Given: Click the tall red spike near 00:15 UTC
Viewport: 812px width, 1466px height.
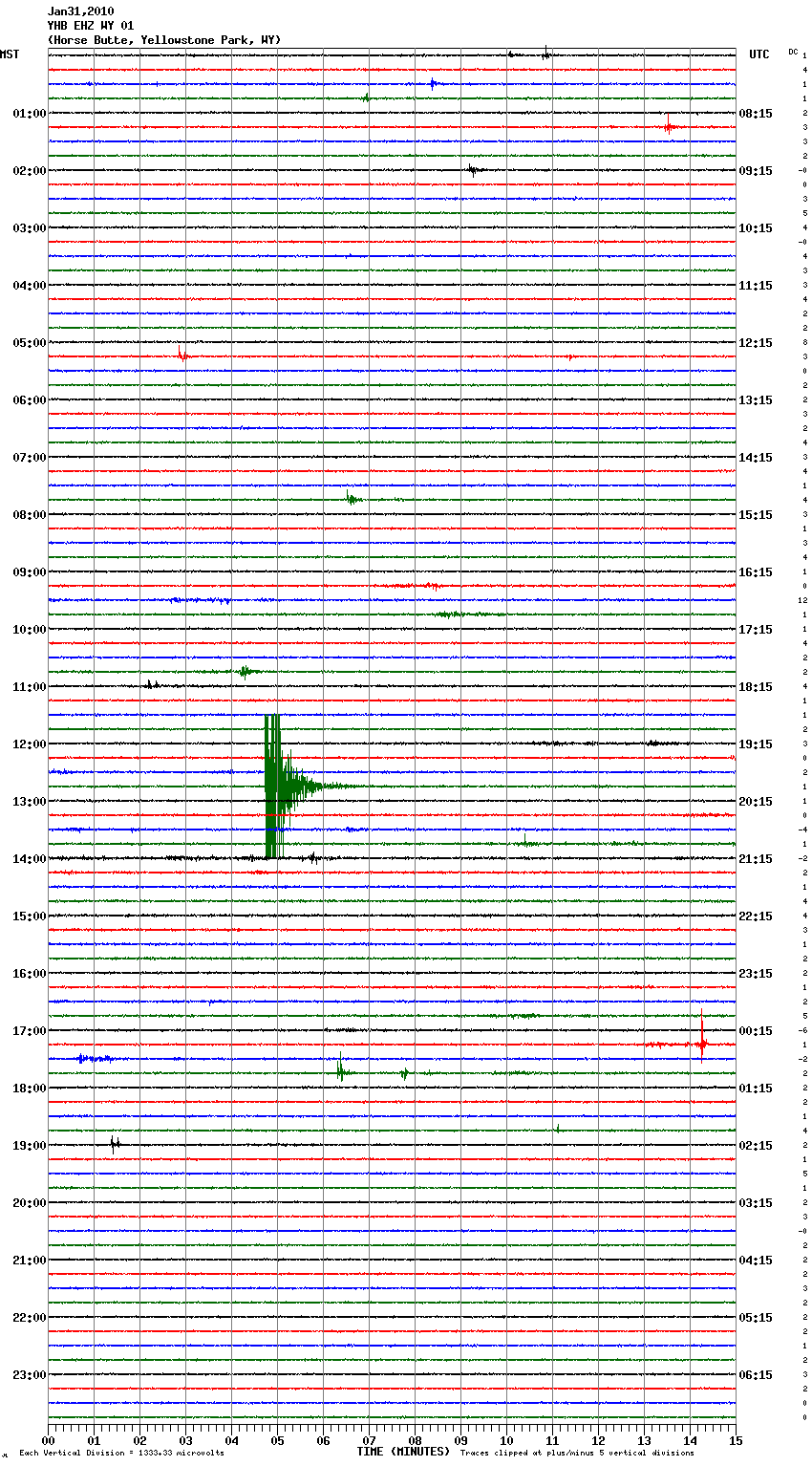Looking at the screenshot, I should pyautogui.click(x=702, y=1037).
